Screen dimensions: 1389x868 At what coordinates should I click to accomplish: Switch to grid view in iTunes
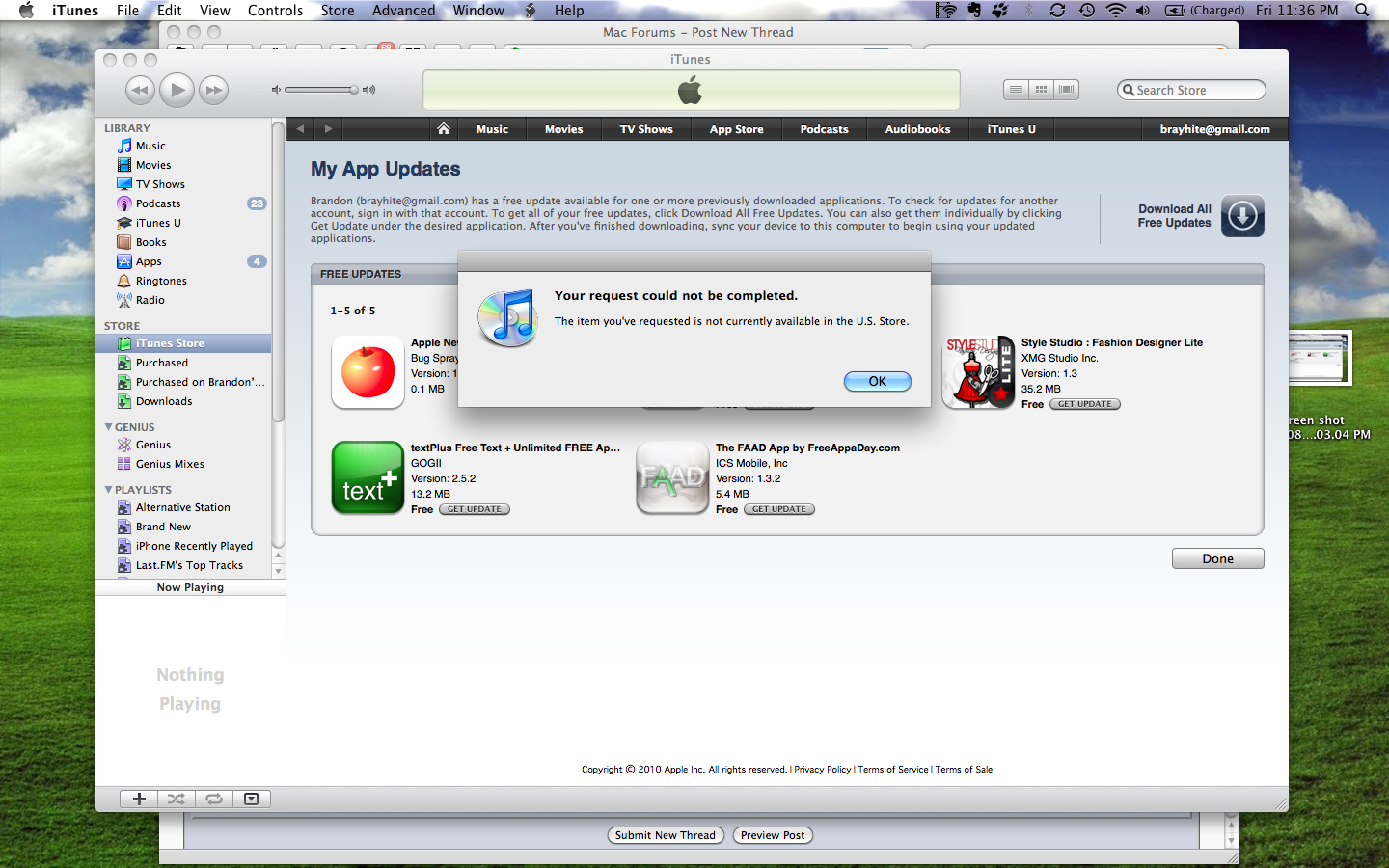click(1041, 90)
